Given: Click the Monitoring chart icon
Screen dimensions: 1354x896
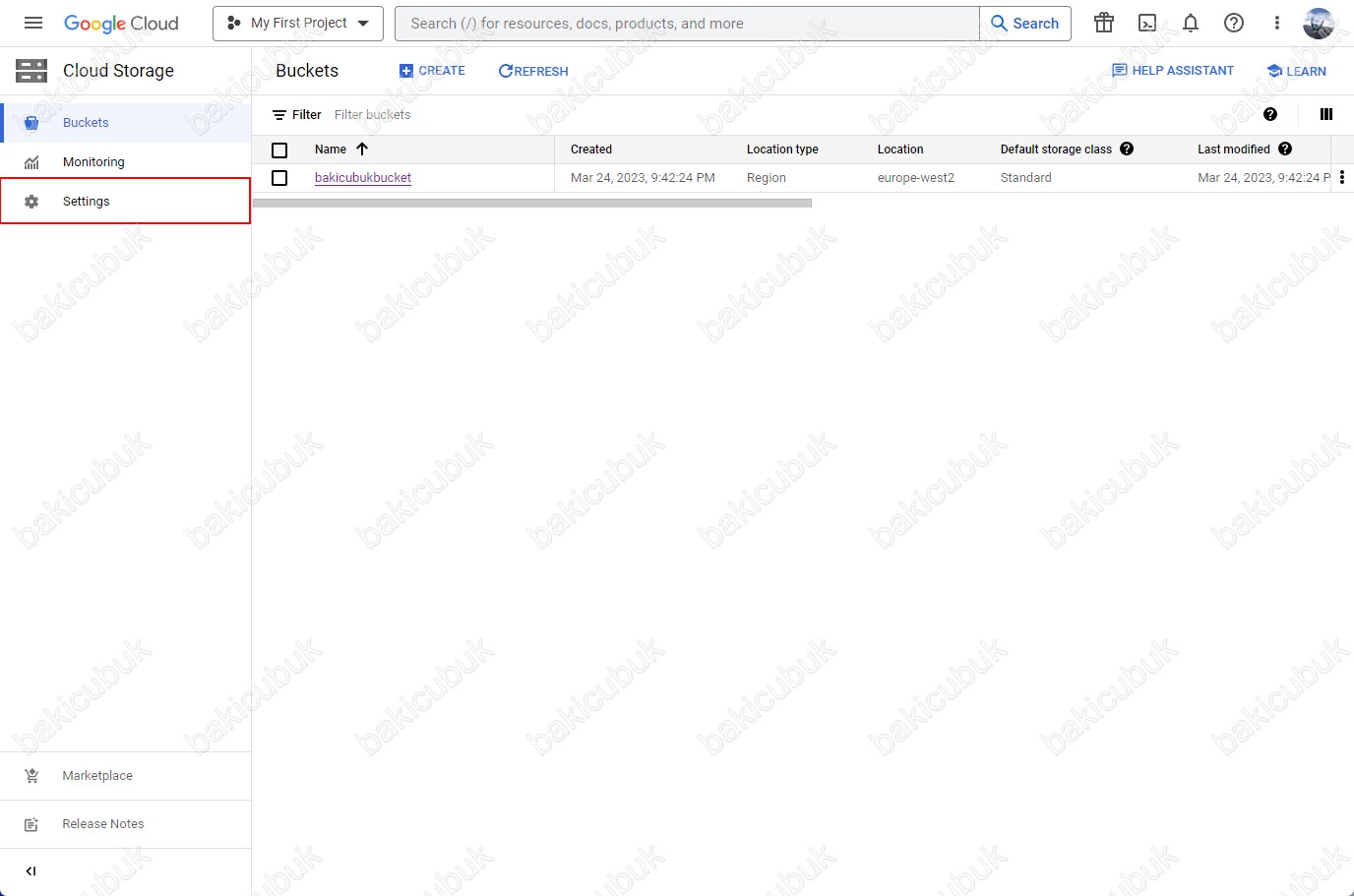Looking at the screenshot, I should tap(31, 162).
